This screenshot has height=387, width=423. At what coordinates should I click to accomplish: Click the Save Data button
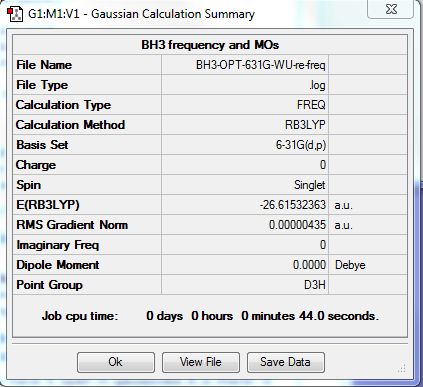pos(285,362)
